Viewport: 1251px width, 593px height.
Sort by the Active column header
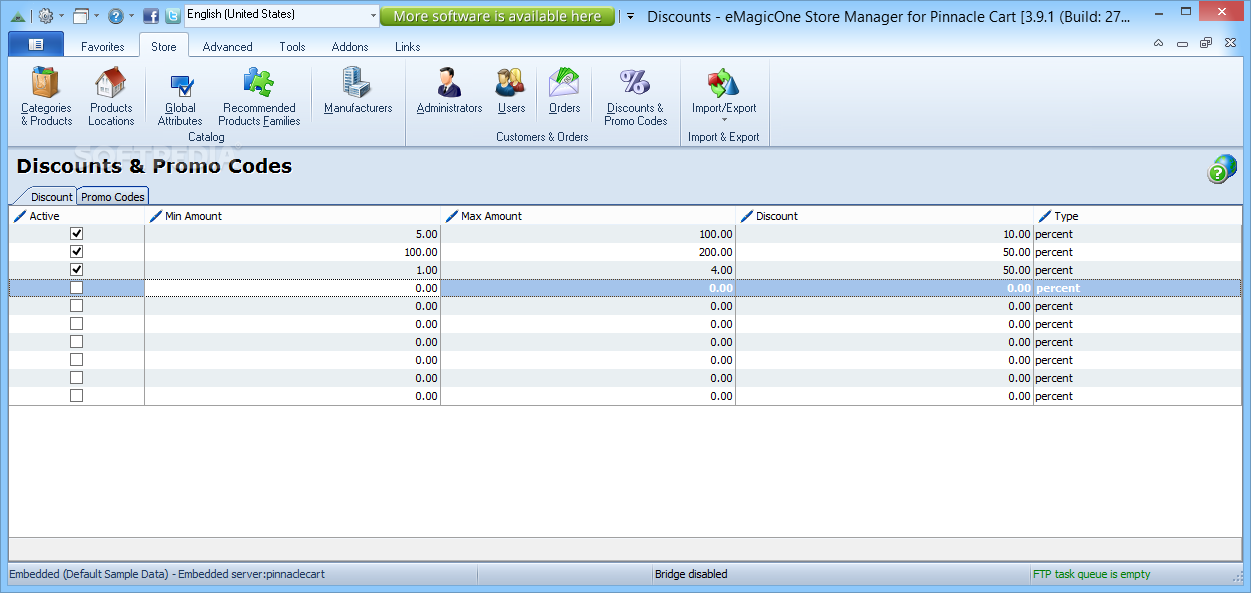[77, 216]
